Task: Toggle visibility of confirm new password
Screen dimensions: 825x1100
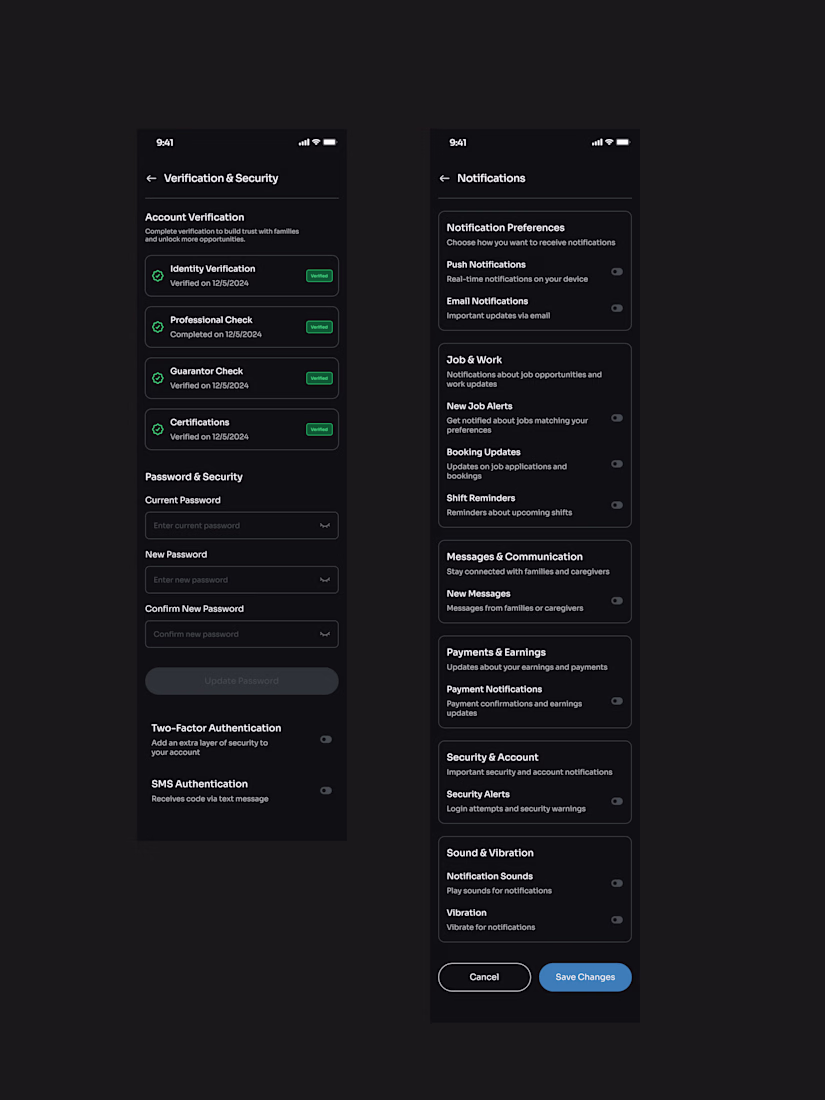Action: (325, 634)
